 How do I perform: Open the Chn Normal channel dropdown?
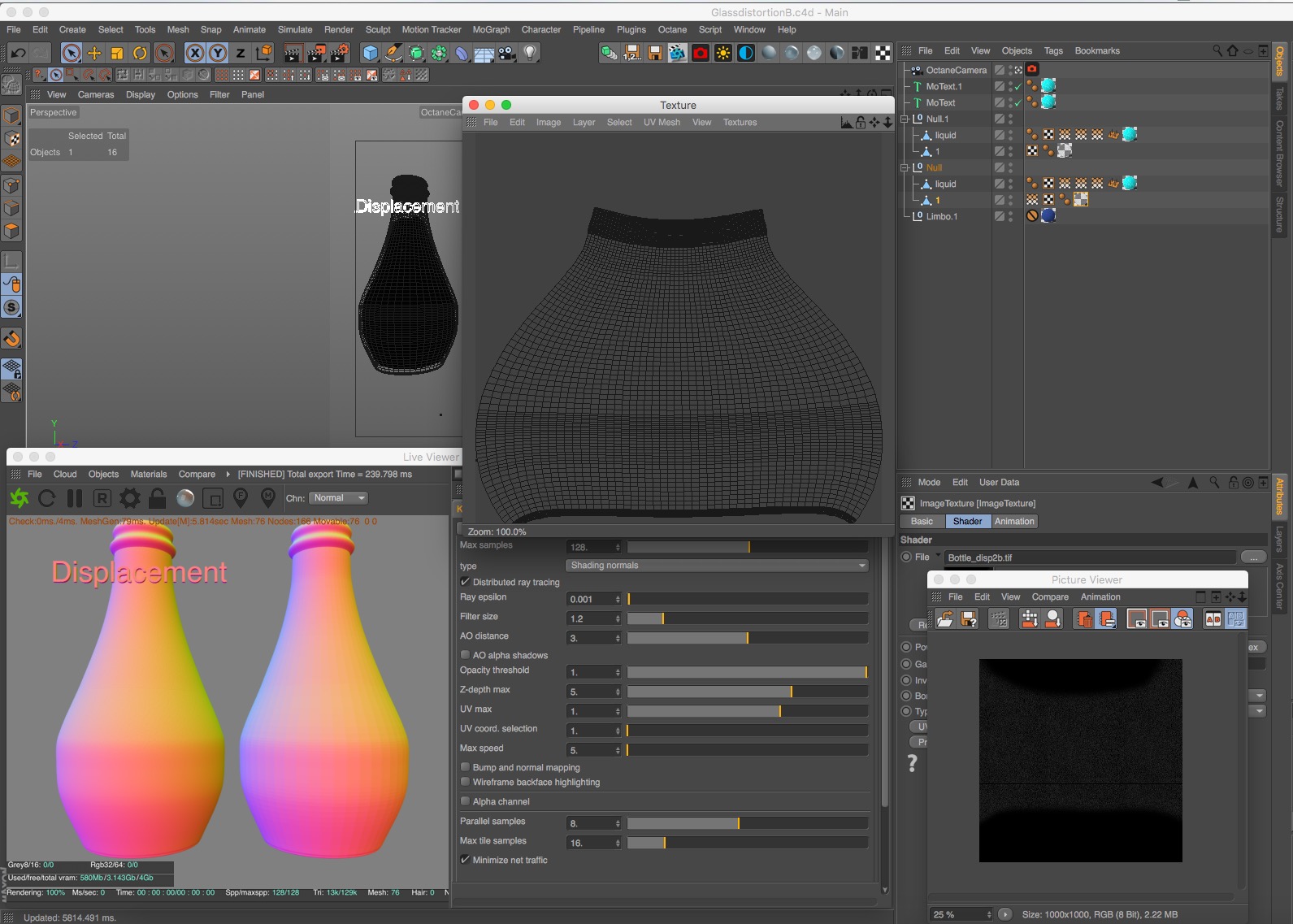point(339,498)
